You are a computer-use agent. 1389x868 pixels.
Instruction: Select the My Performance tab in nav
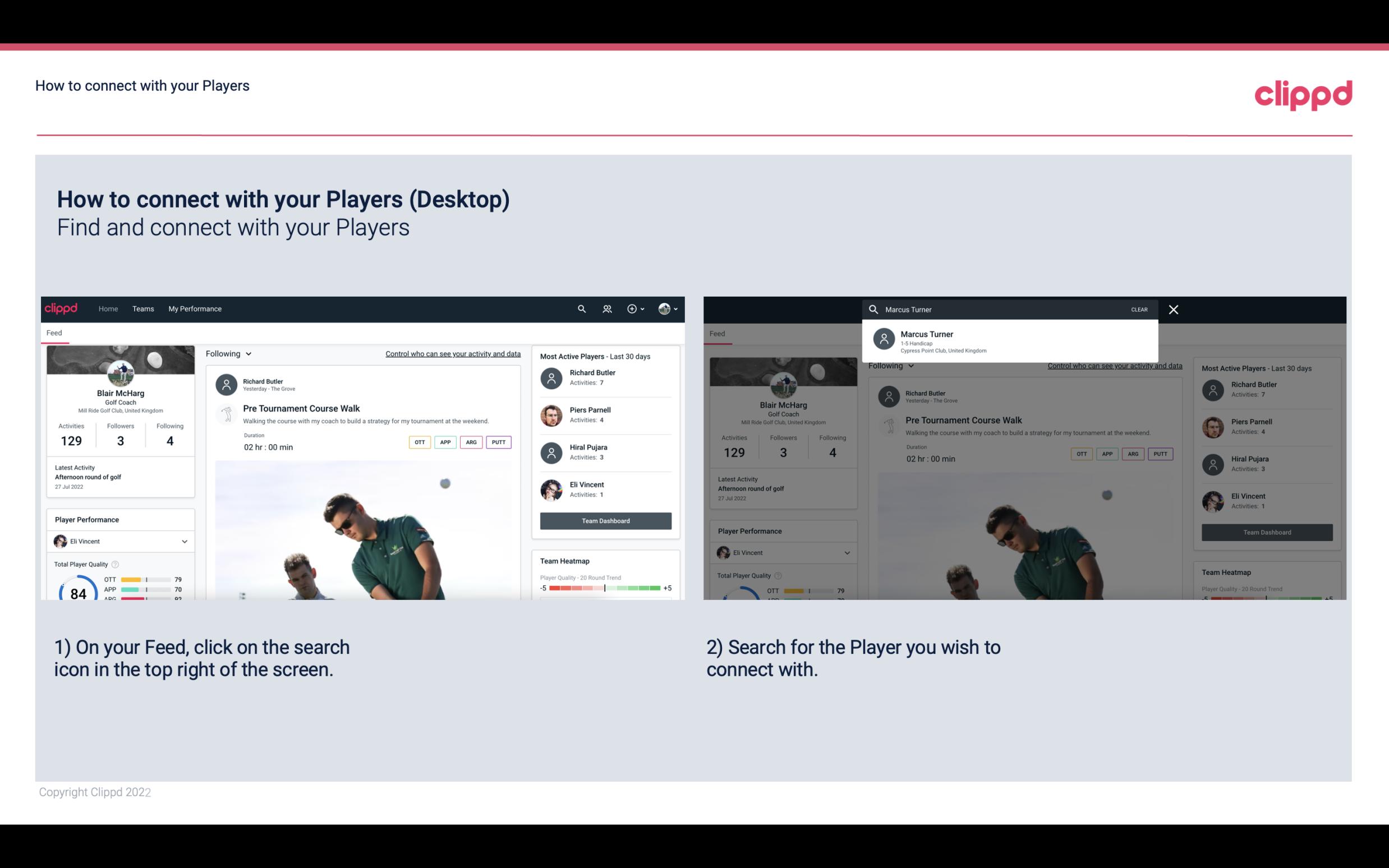[x=194, y=309]
